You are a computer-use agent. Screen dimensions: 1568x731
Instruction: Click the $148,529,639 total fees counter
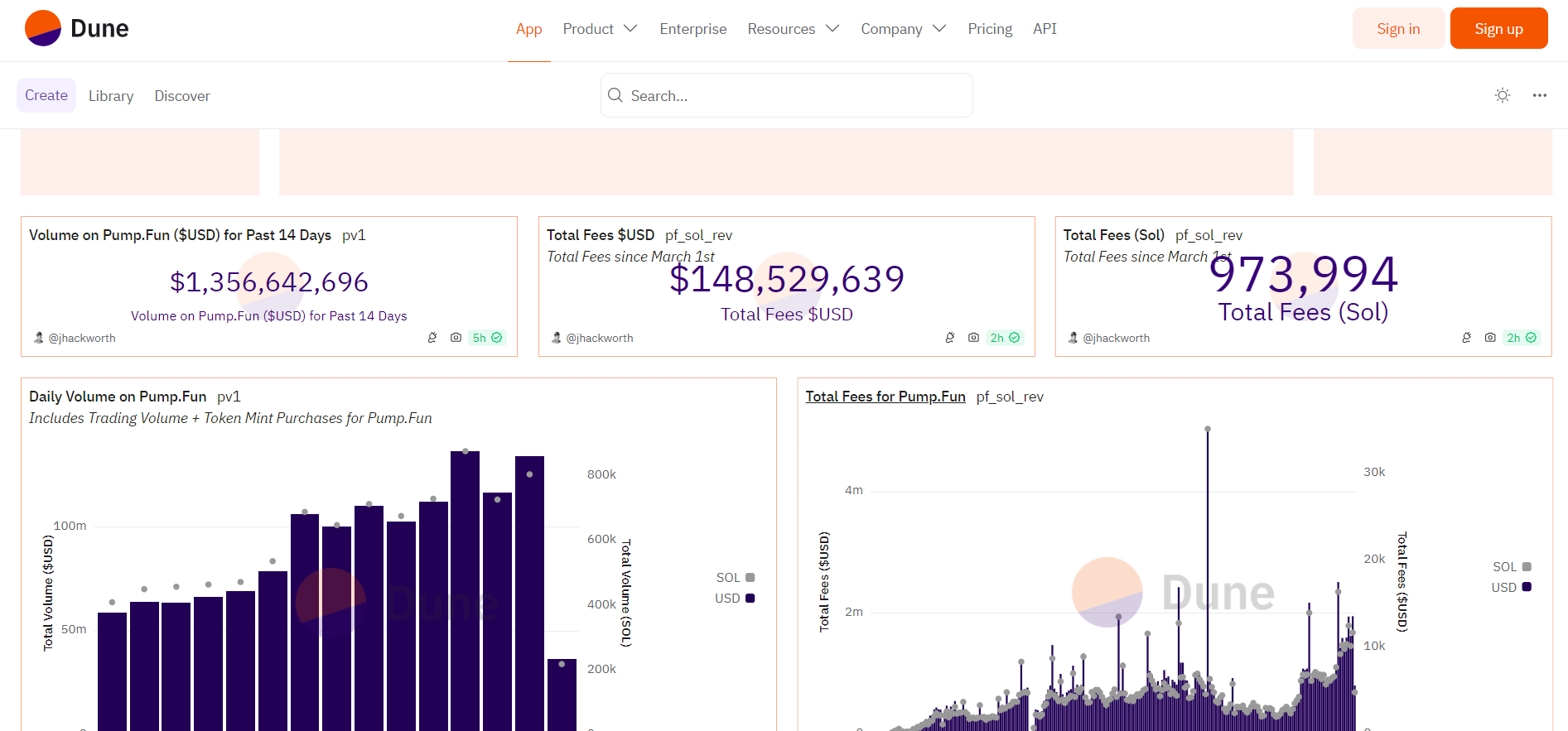787,279
